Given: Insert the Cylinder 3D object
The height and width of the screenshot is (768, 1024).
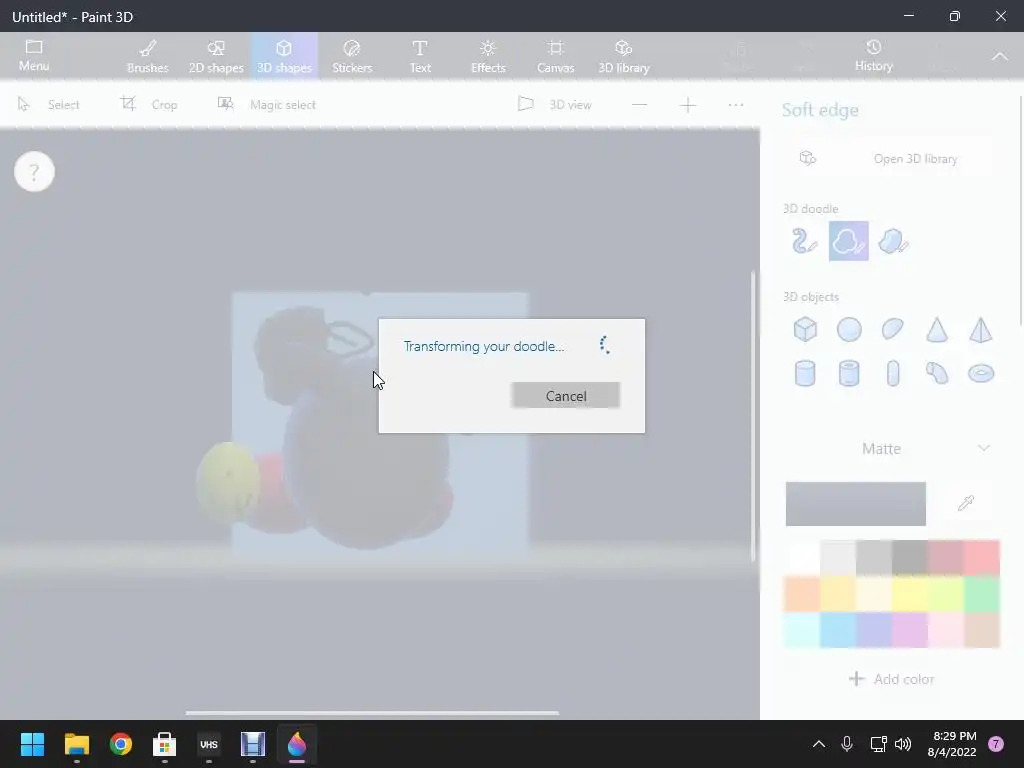Looking at the screenshot, I should (805, 374).
